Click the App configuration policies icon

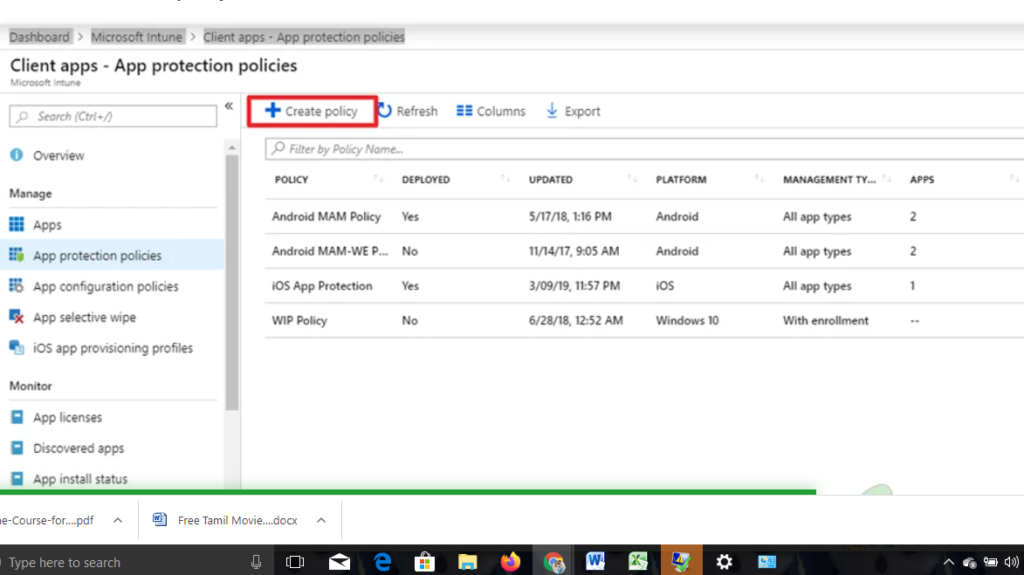click(x=16, y=286)
